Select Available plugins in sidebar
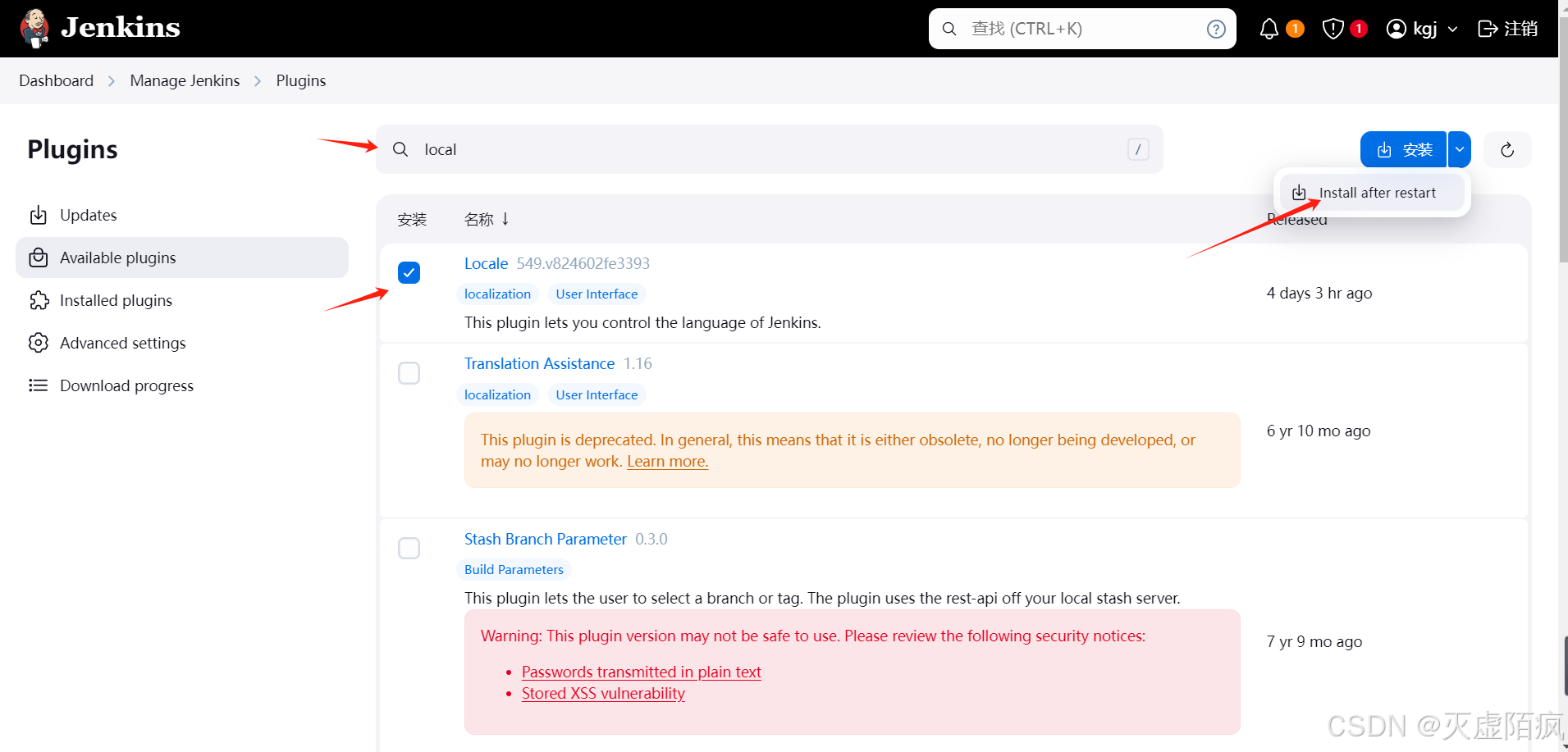 tap(182, 258)
